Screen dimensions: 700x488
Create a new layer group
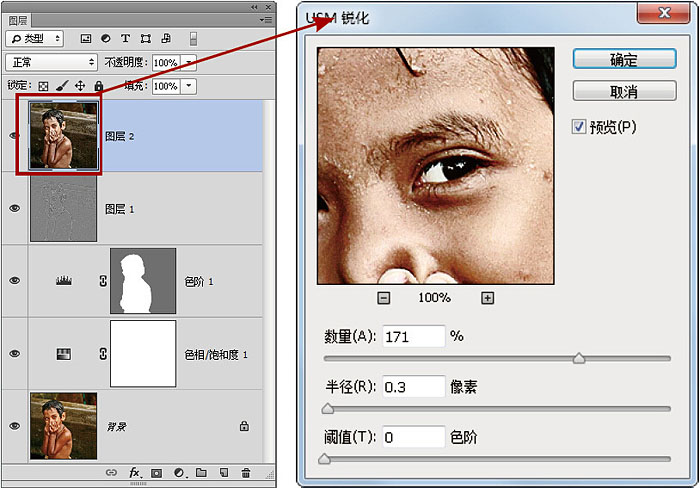point(201,472)
